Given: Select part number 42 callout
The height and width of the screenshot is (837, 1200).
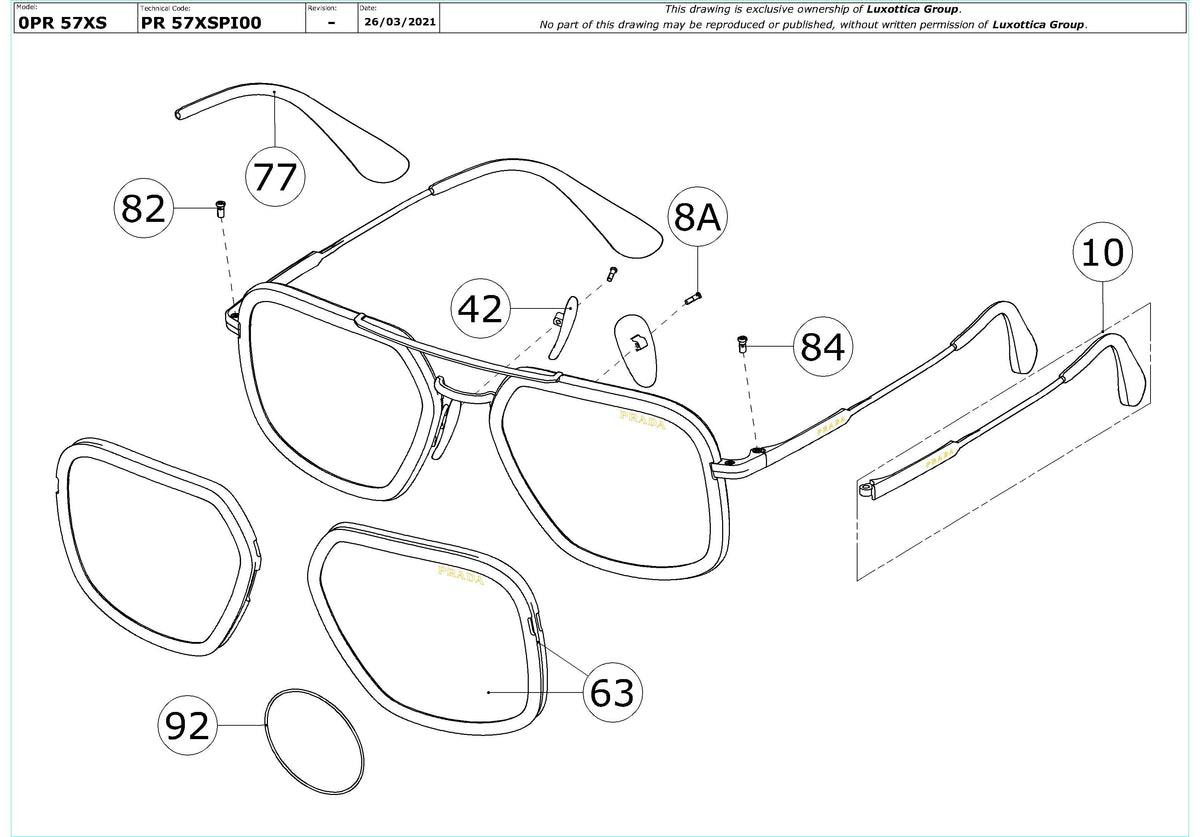Looking at the screenshot, I should (x=480, y=310).
